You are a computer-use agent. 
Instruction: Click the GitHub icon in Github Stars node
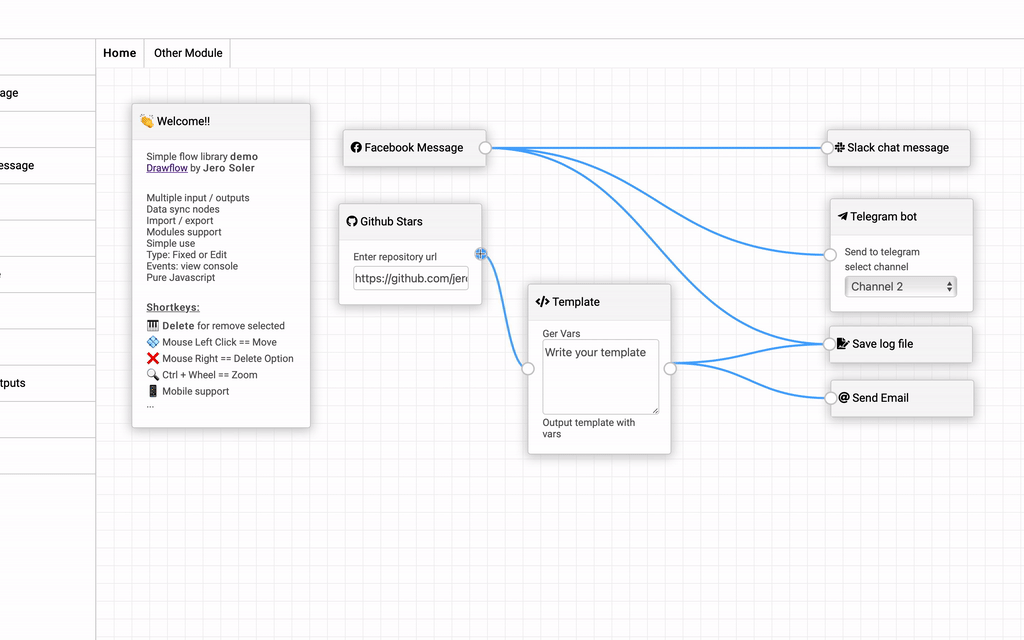(352, 221)
